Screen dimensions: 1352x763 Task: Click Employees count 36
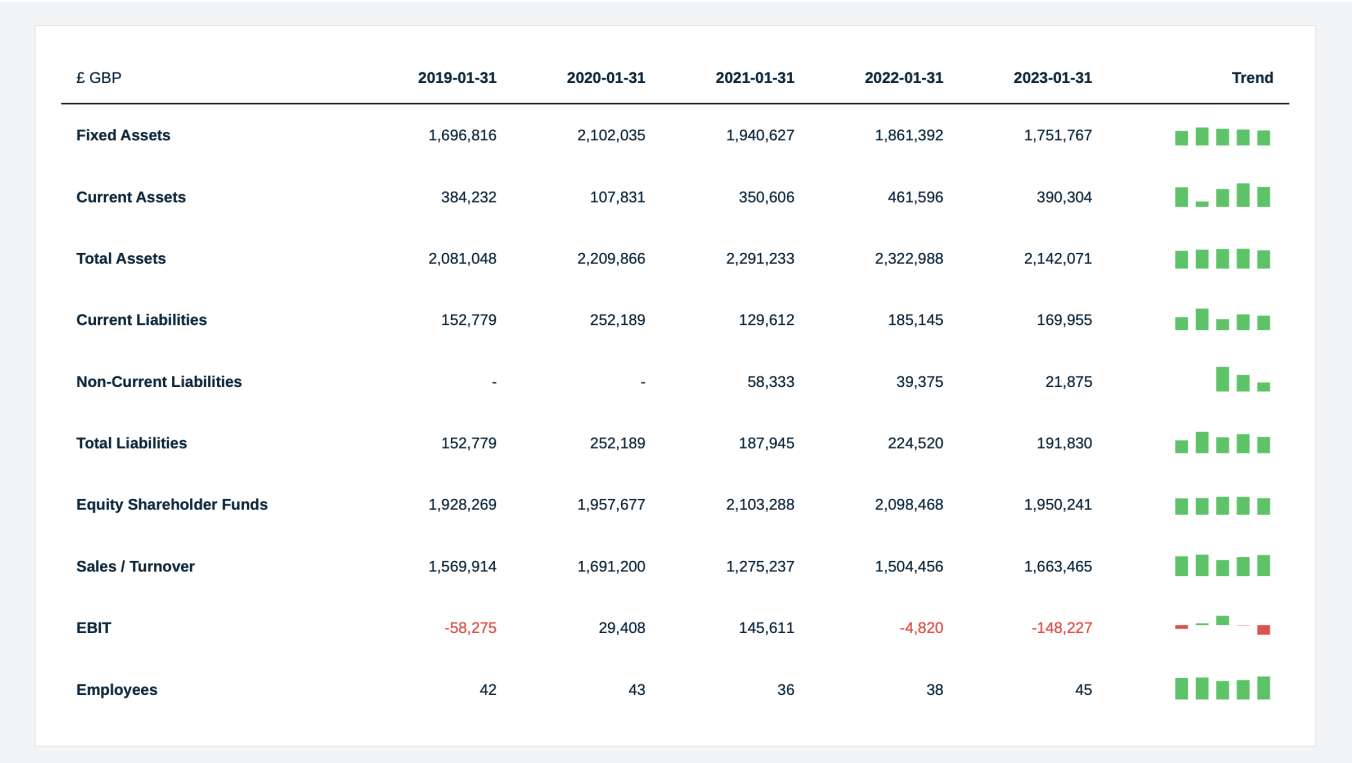(x=786, y=690)
